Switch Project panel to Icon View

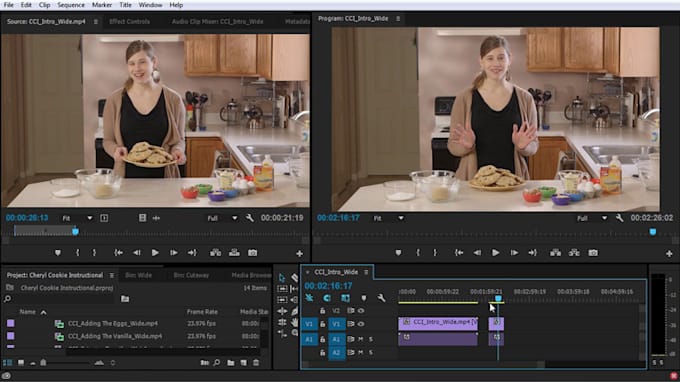click(x=20, y=362)
